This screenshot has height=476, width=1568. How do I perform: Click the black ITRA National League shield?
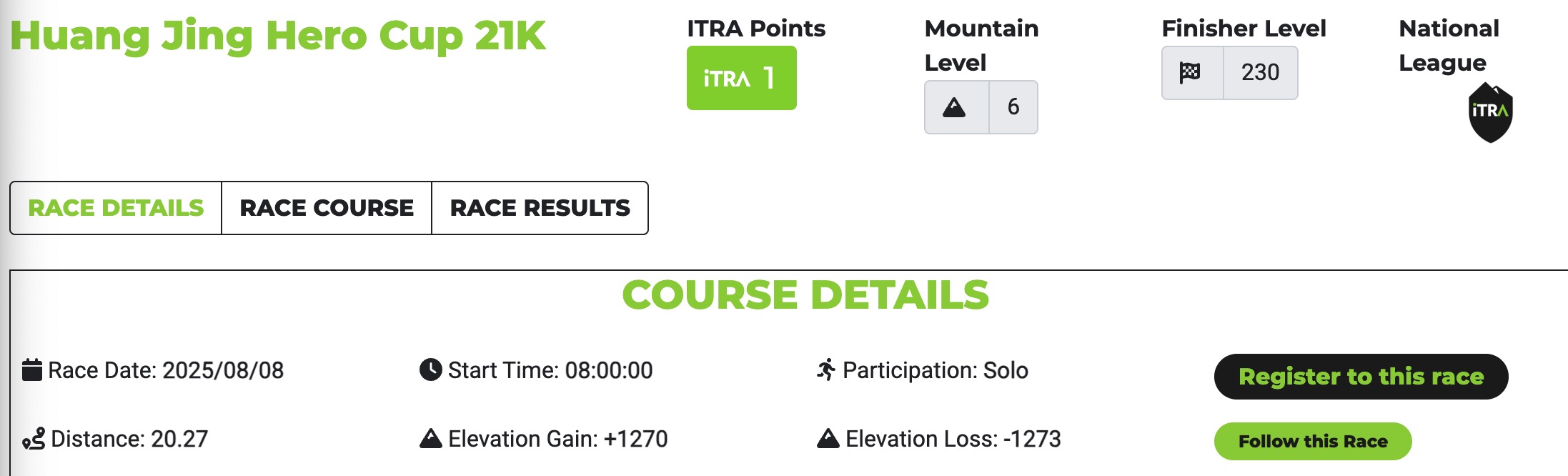pyautogui.click(x=1490, y=113)
